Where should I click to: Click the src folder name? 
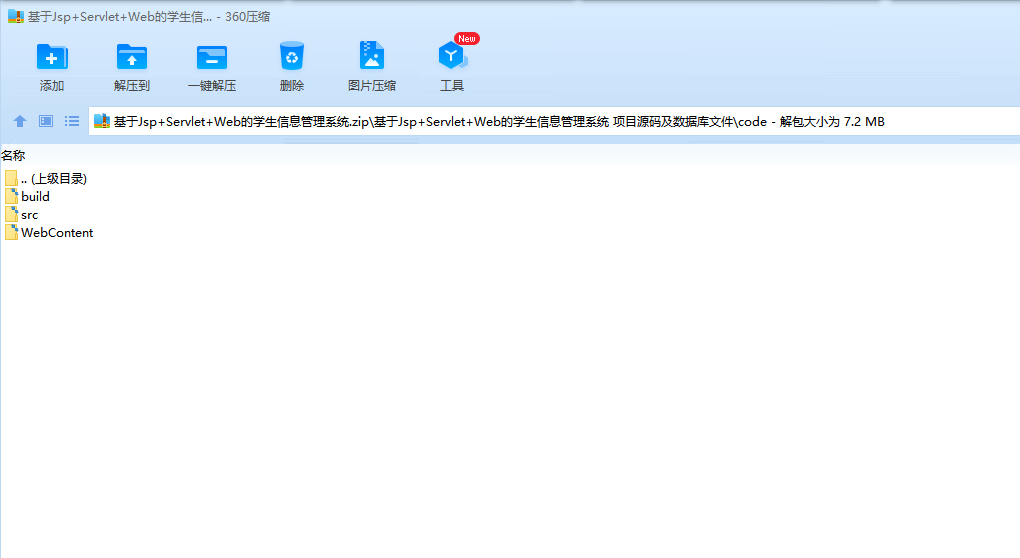click(x=29, y=215)
